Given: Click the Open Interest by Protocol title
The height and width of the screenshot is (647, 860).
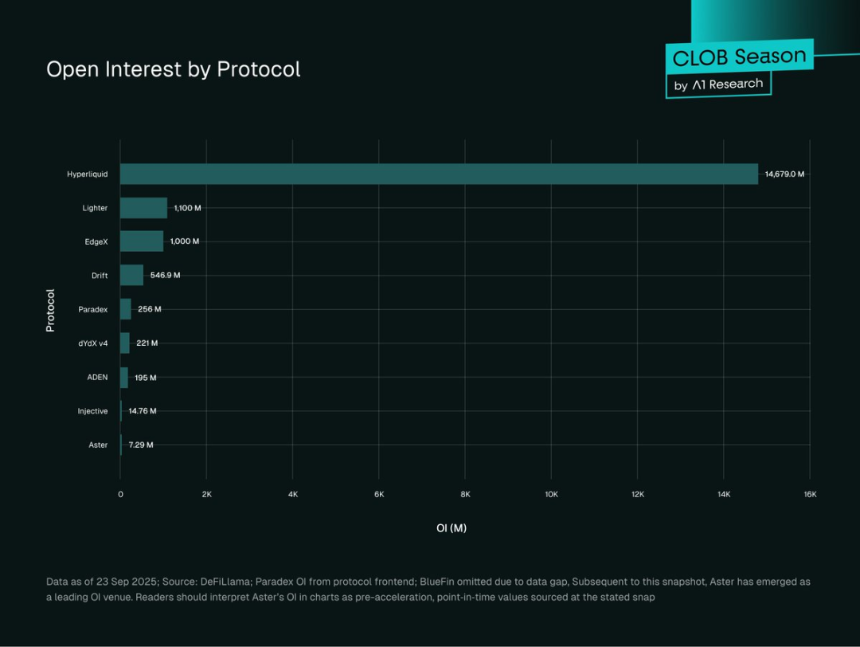Looking at the screenshot, I should pos(173,69).
